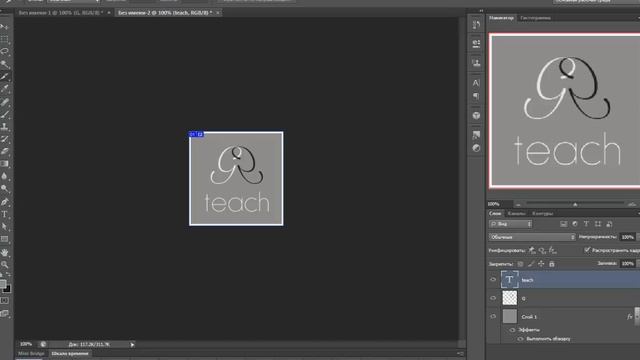
Task: Switch to the Навигатор tab
Action: point(502,18)
